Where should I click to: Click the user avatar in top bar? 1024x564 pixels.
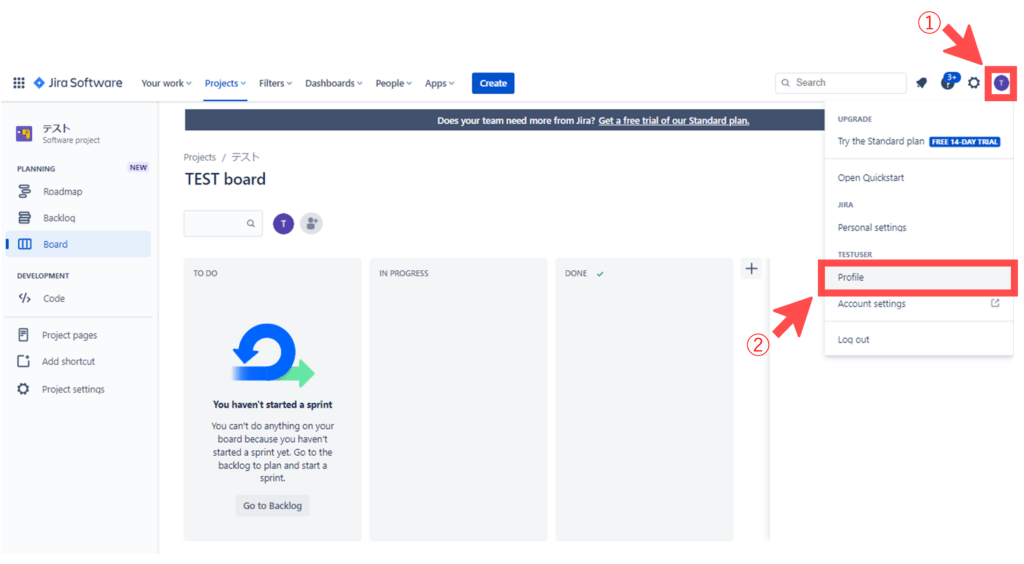1001,83
